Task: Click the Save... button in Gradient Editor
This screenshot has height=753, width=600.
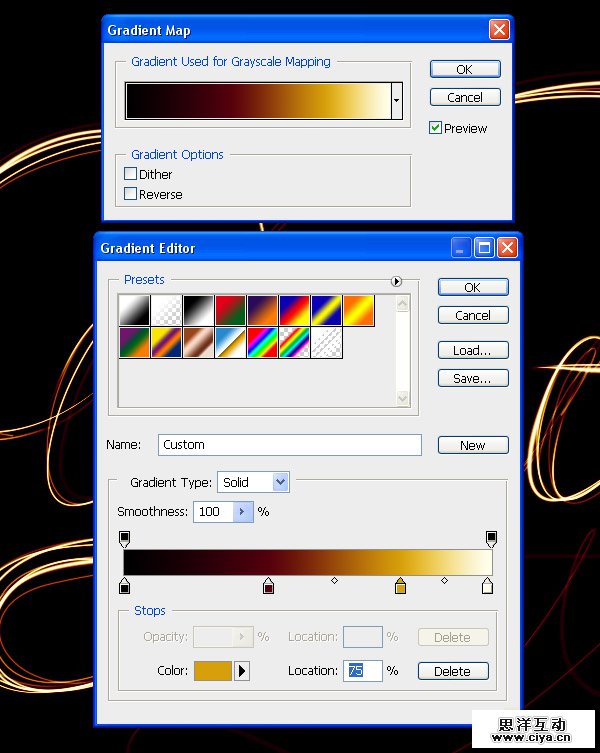Action: pos(473,378)
